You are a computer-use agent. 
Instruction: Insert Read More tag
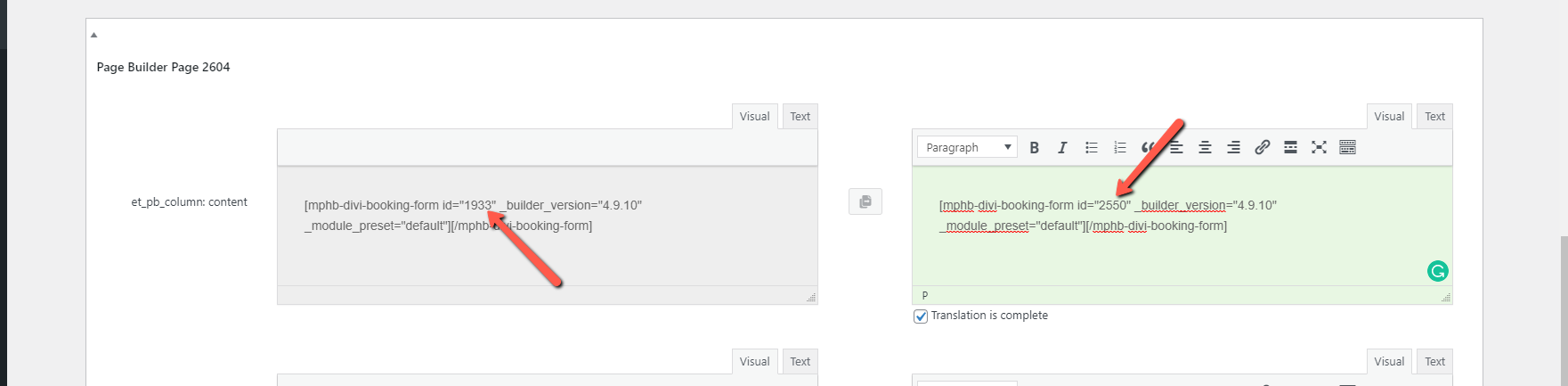1290,148
